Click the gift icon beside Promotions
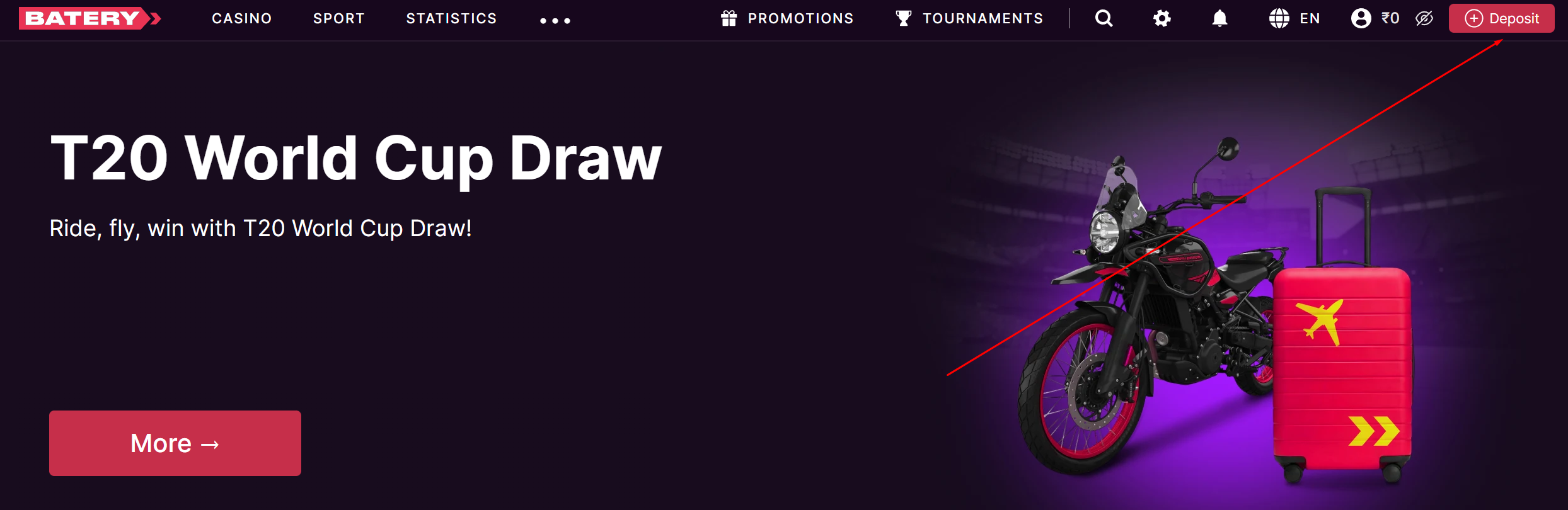This screenshot has height=510, width=1568. tap(729, 18)
